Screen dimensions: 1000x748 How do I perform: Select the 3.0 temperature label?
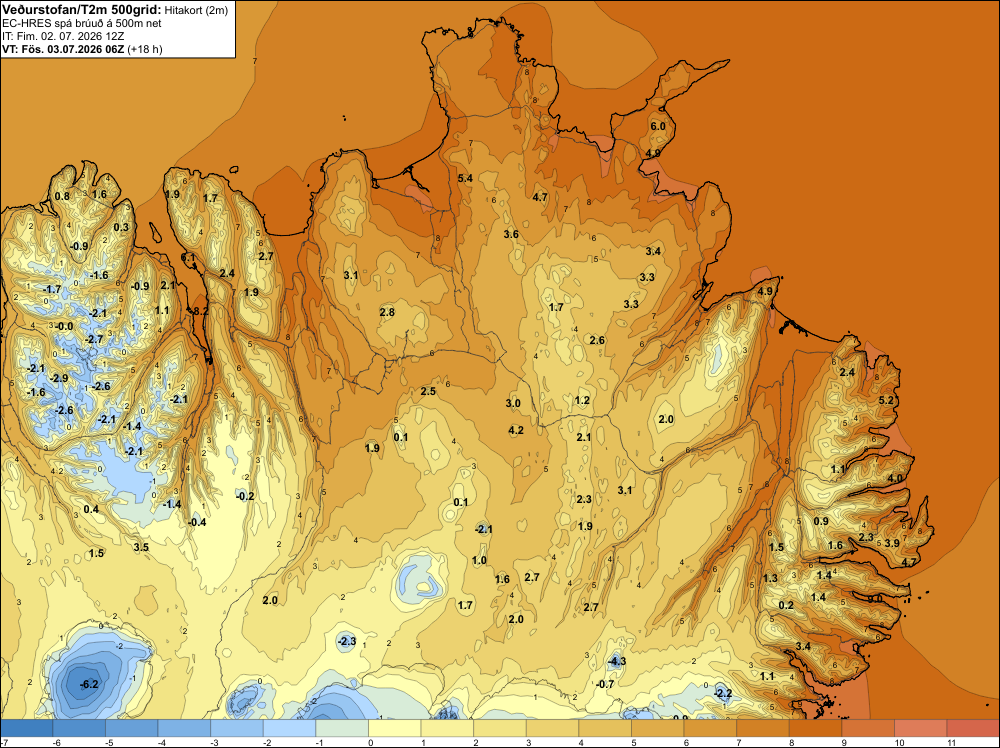coord(513,404)
